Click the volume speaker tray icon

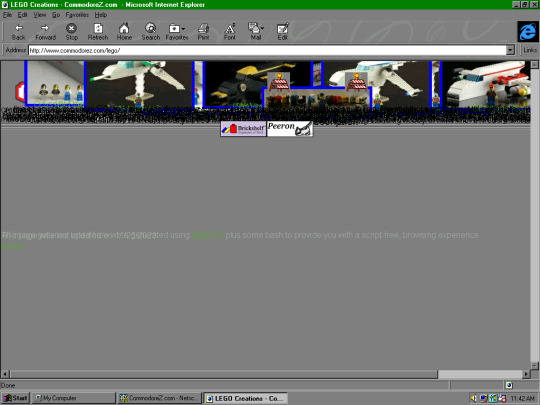pos(474,398)
